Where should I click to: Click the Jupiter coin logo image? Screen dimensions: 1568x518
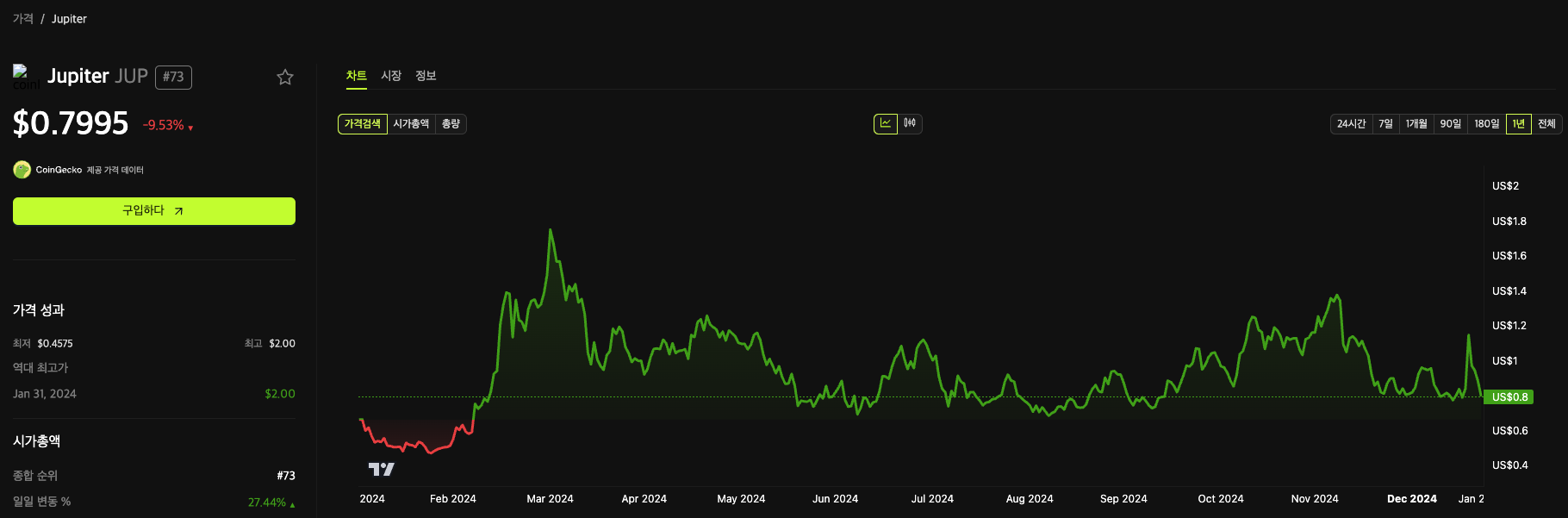25,77
